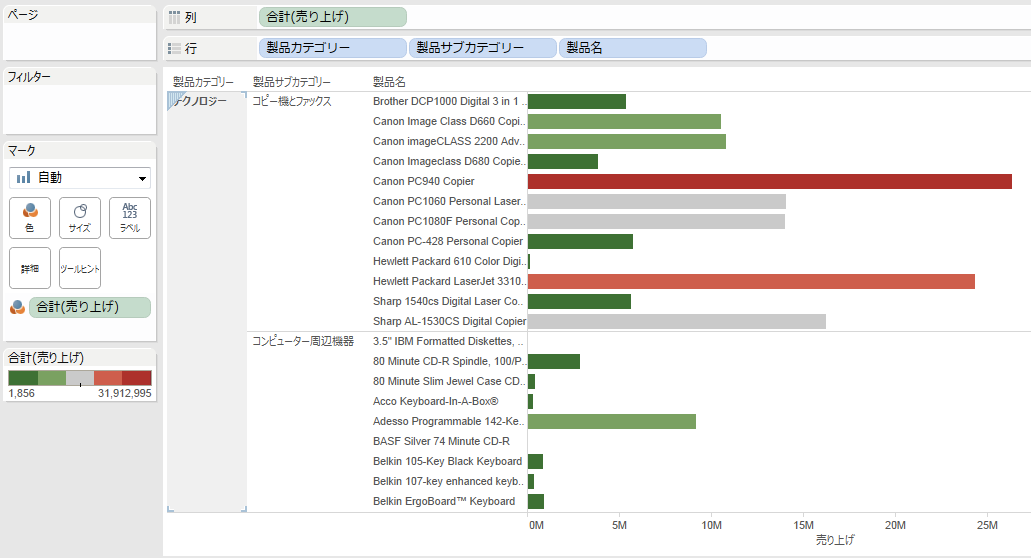Click the ページ shelf header
The image size is (1031, 558).
coord(23,14)
